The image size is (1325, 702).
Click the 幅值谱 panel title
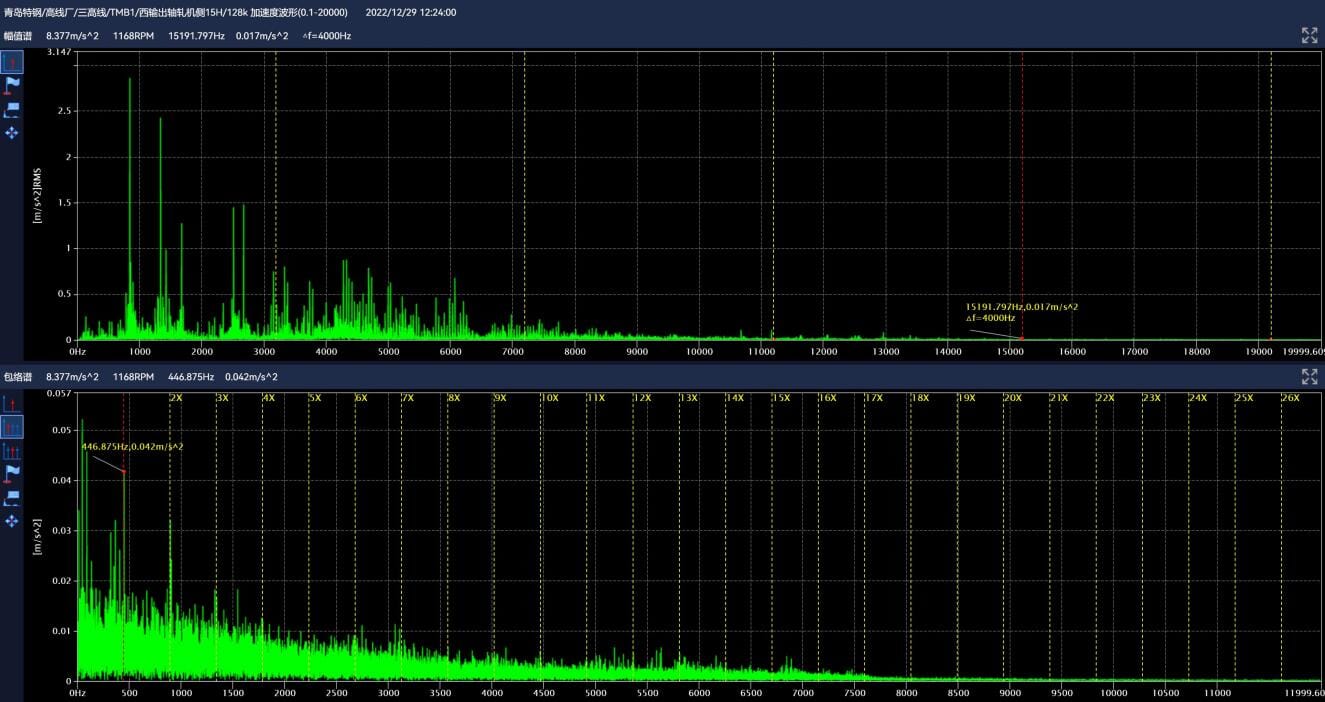(x=16, y=36)
